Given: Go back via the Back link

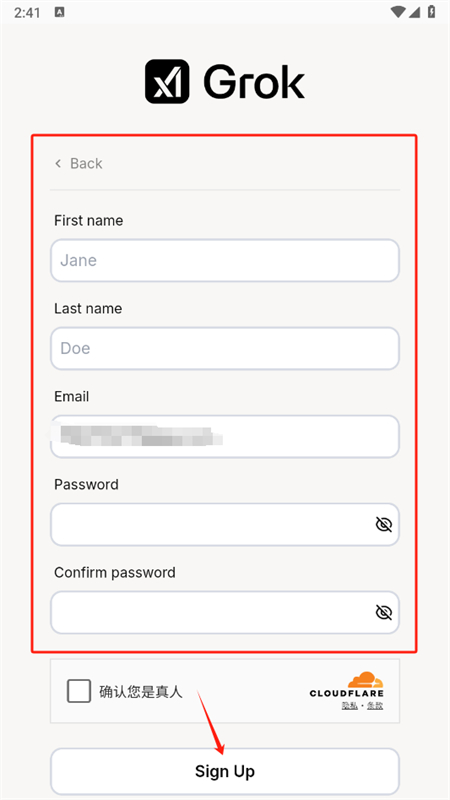Looking at the screenshot, I should pyautogui.click(x=79, y=163).
